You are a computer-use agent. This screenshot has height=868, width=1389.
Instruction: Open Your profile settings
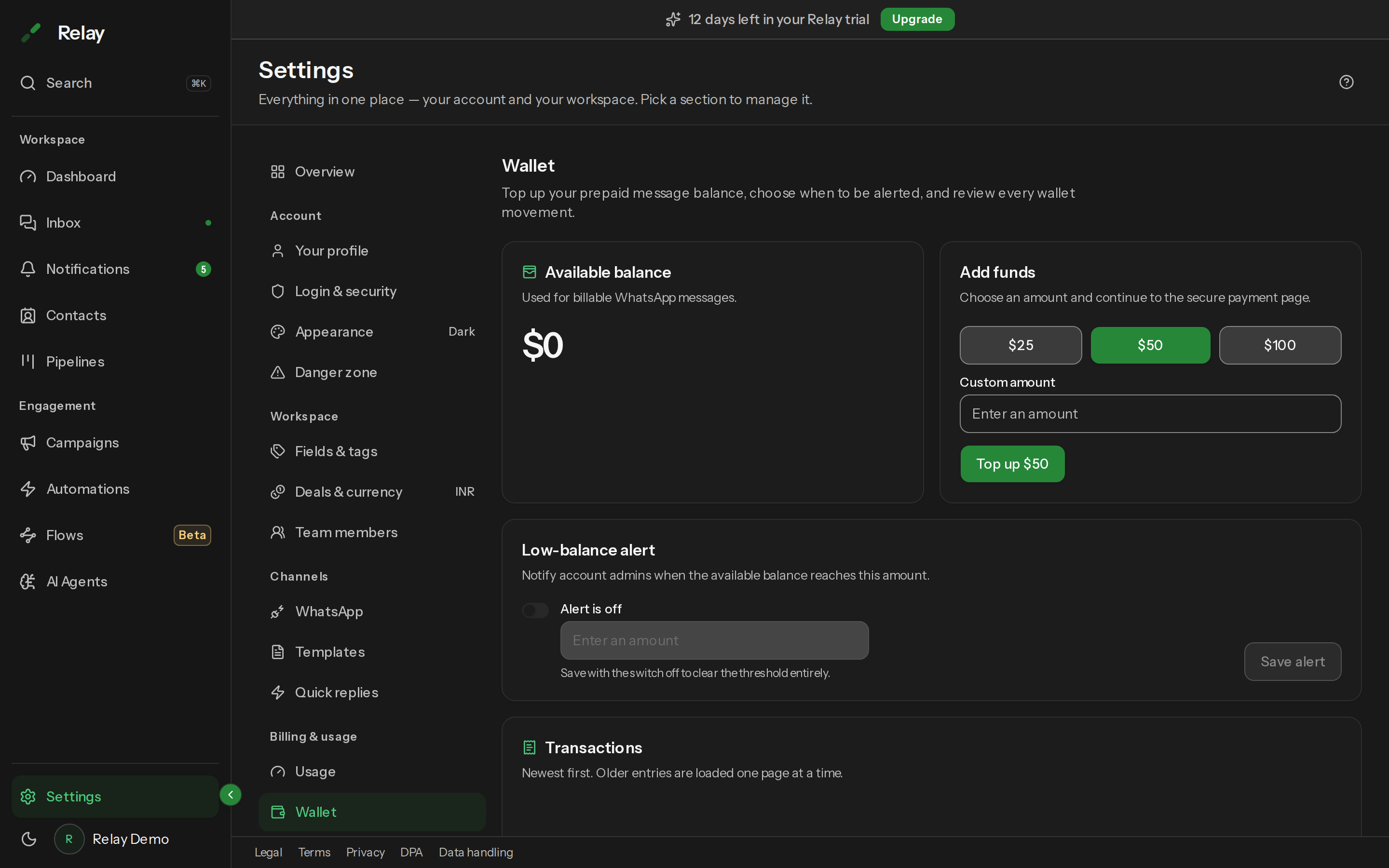[372, 251]
